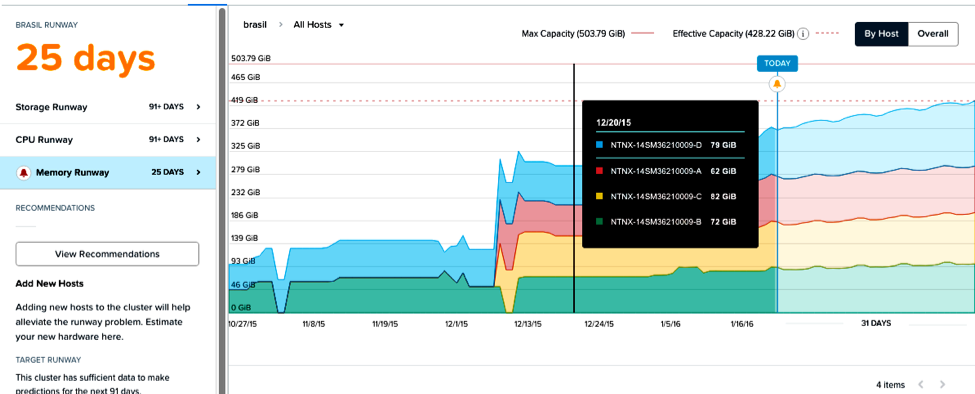The width and height of the screenshot is (975, 394).
Task: Expand the CPU Runway chevron
Action: tap(198, 140)
